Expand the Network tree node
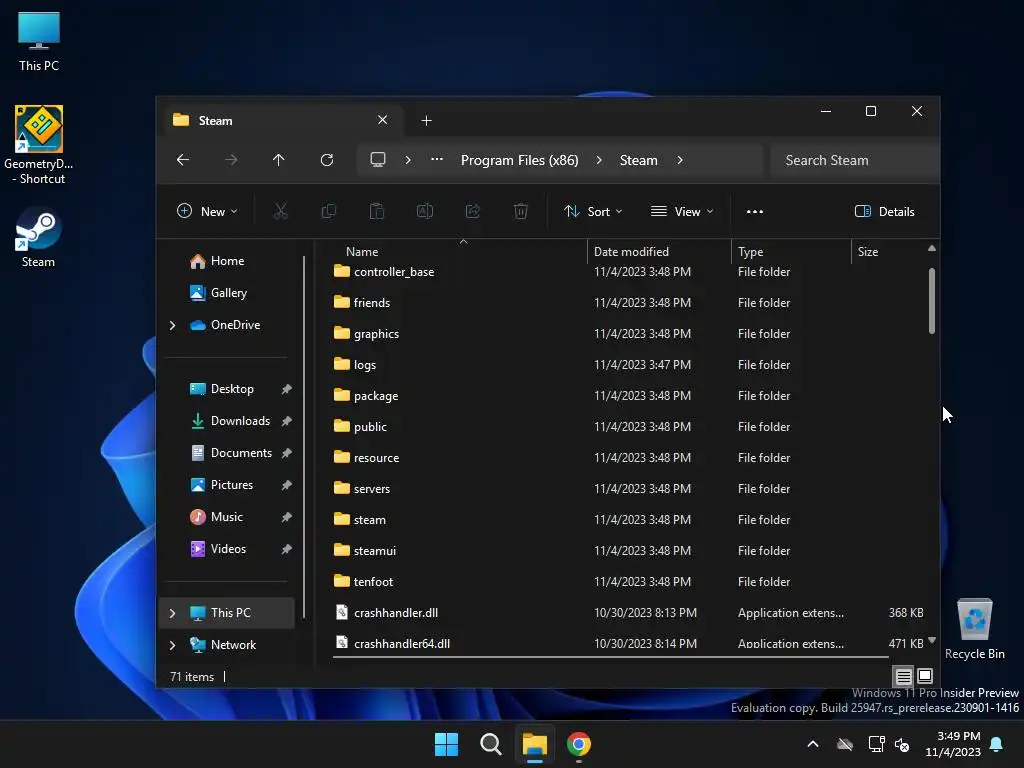 [172, 645]
